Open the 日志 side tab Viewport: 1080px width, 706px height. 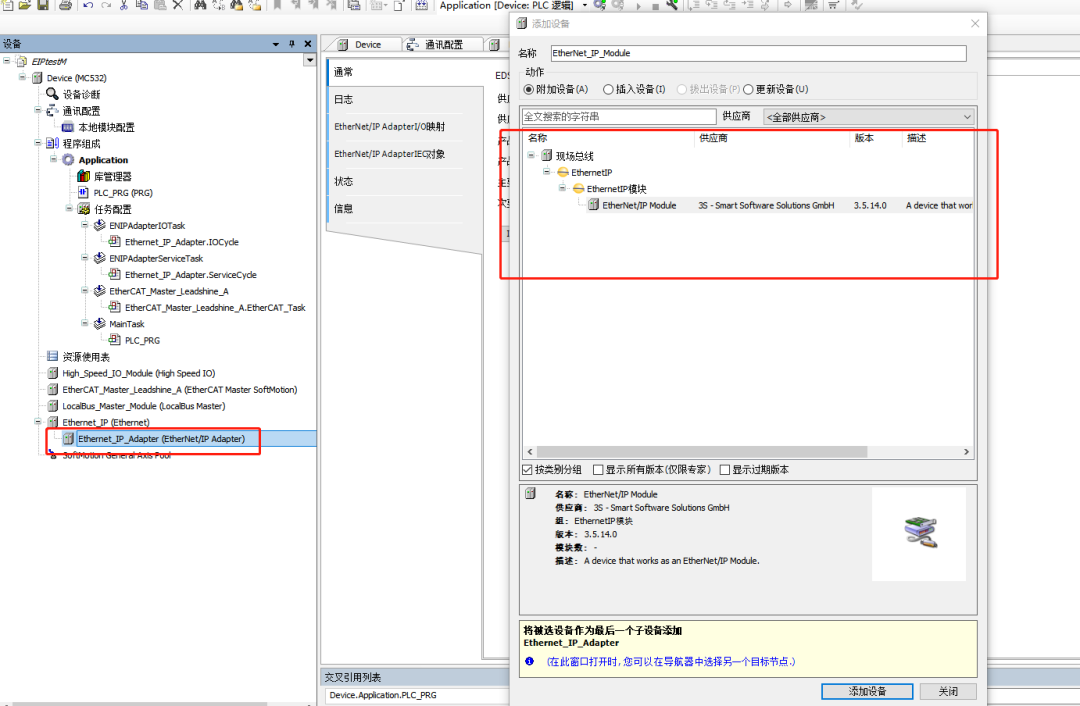pyautogui.click(x=343, y=99)
